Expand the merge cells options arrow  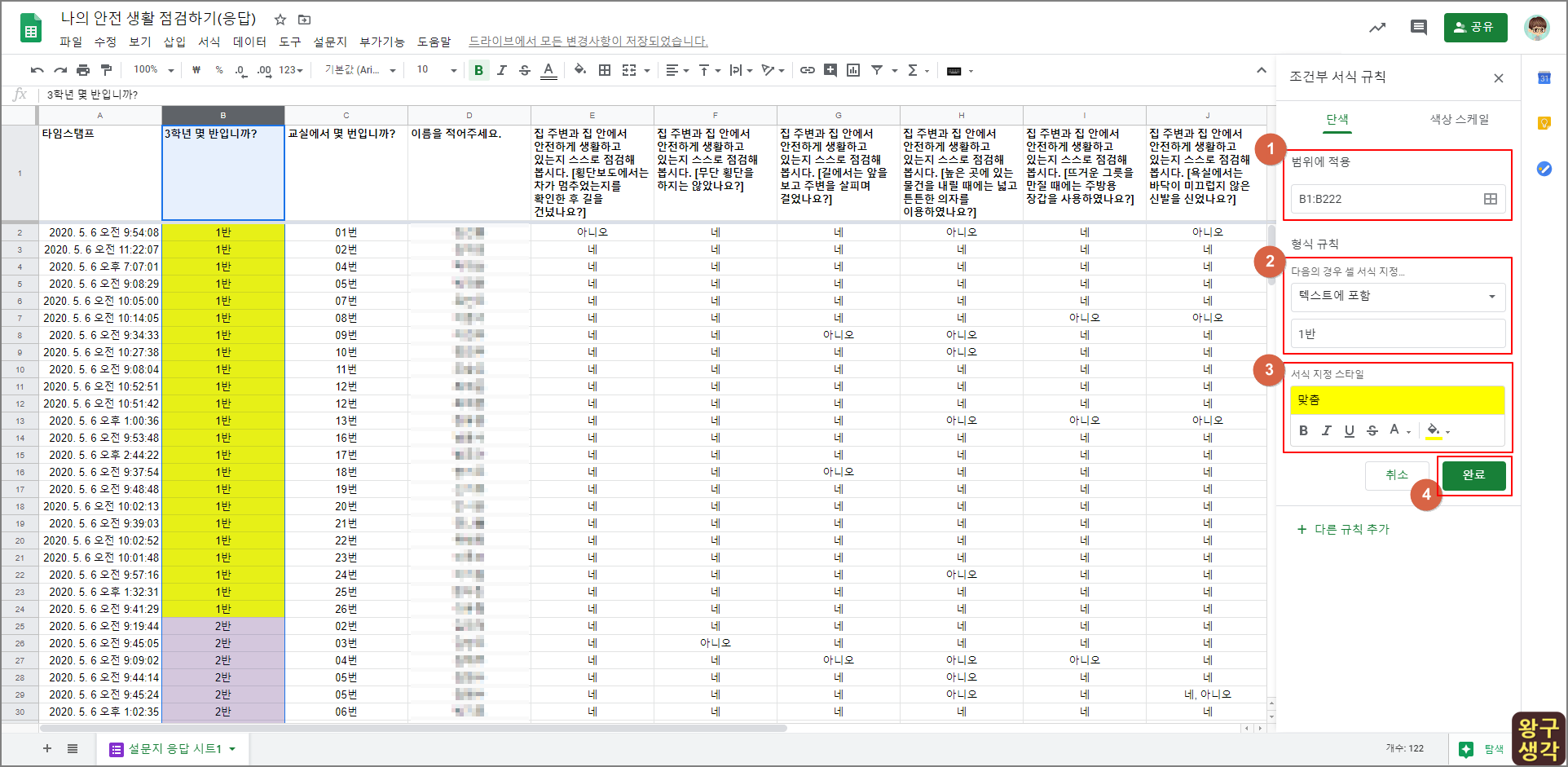pyautogui.click(x=647, y=71)
